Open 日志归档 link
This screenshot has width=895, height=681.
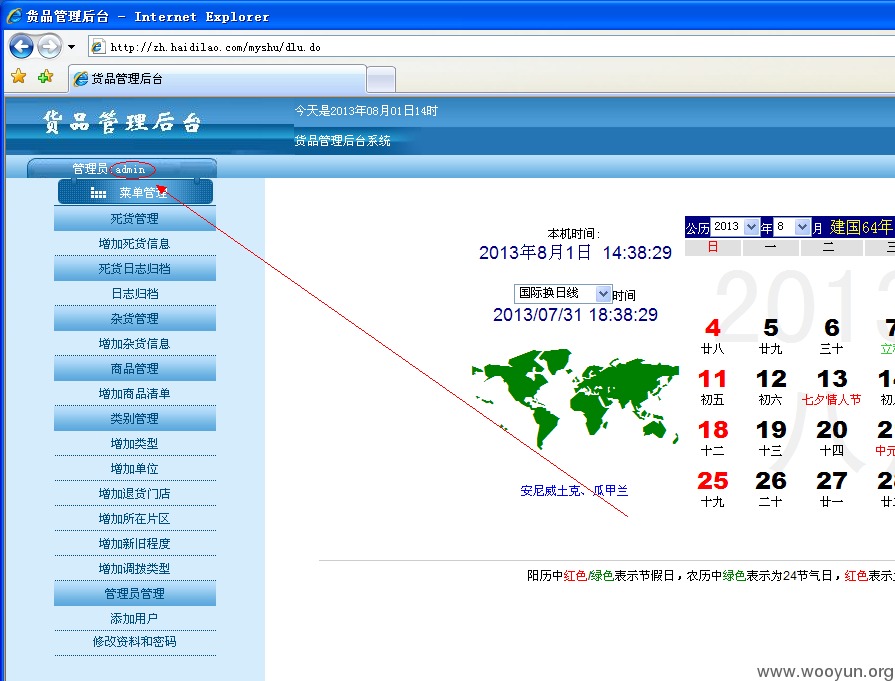pos(135,293)
